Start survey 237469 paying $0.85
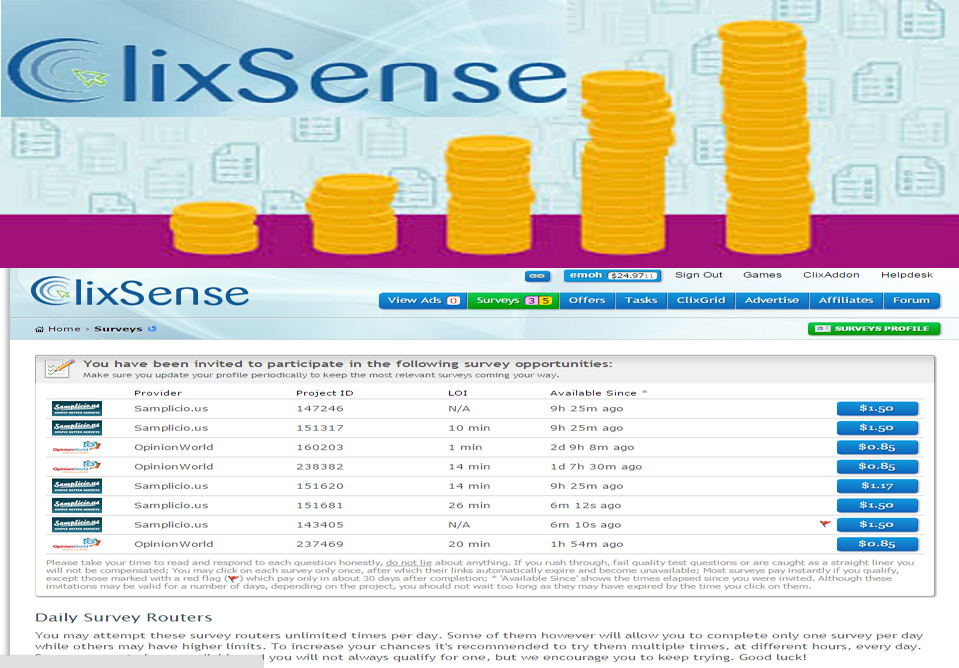Viewport: 959px width, 668px height. 877,544
